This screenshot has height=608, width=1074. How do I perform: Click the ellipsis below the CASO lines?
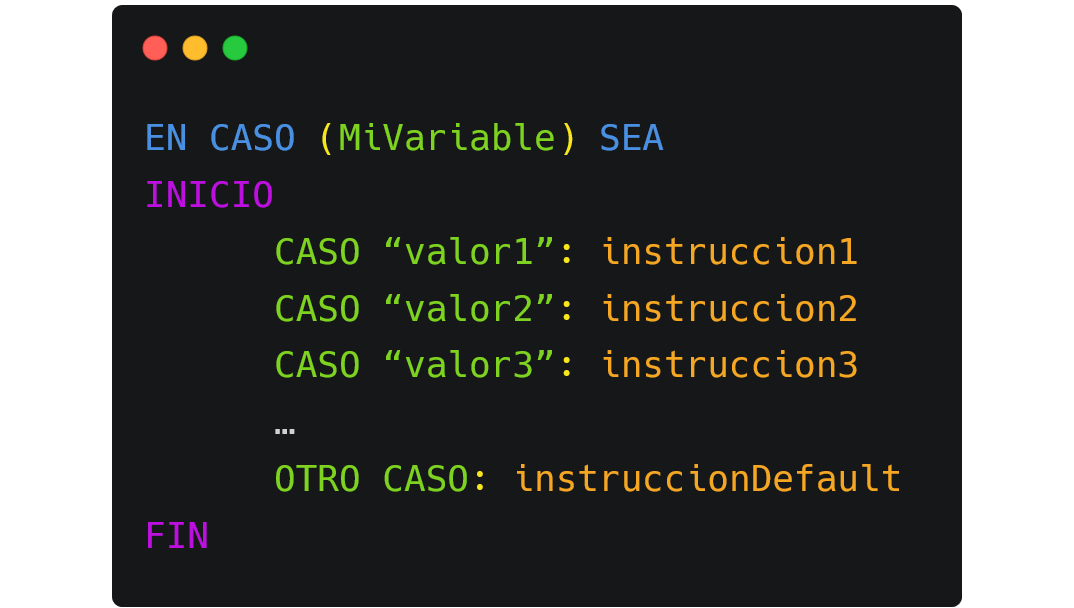point(284,430)
